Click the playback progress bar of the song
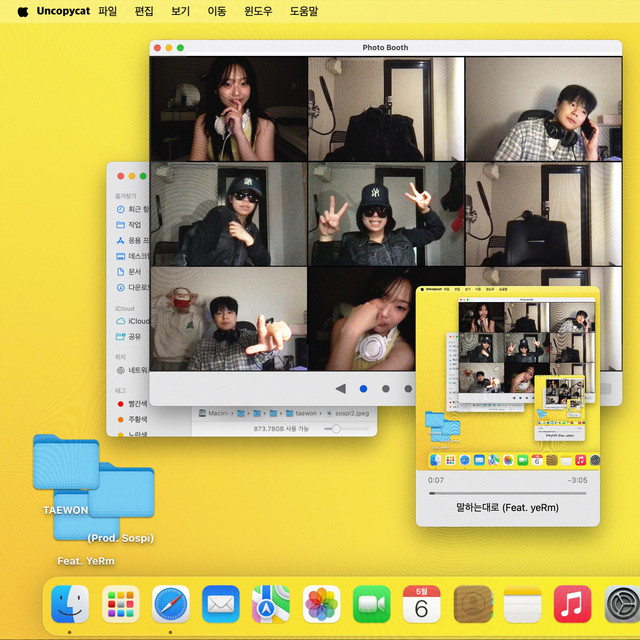The width and height of the screenshot is (640, 640). point(508,493)
